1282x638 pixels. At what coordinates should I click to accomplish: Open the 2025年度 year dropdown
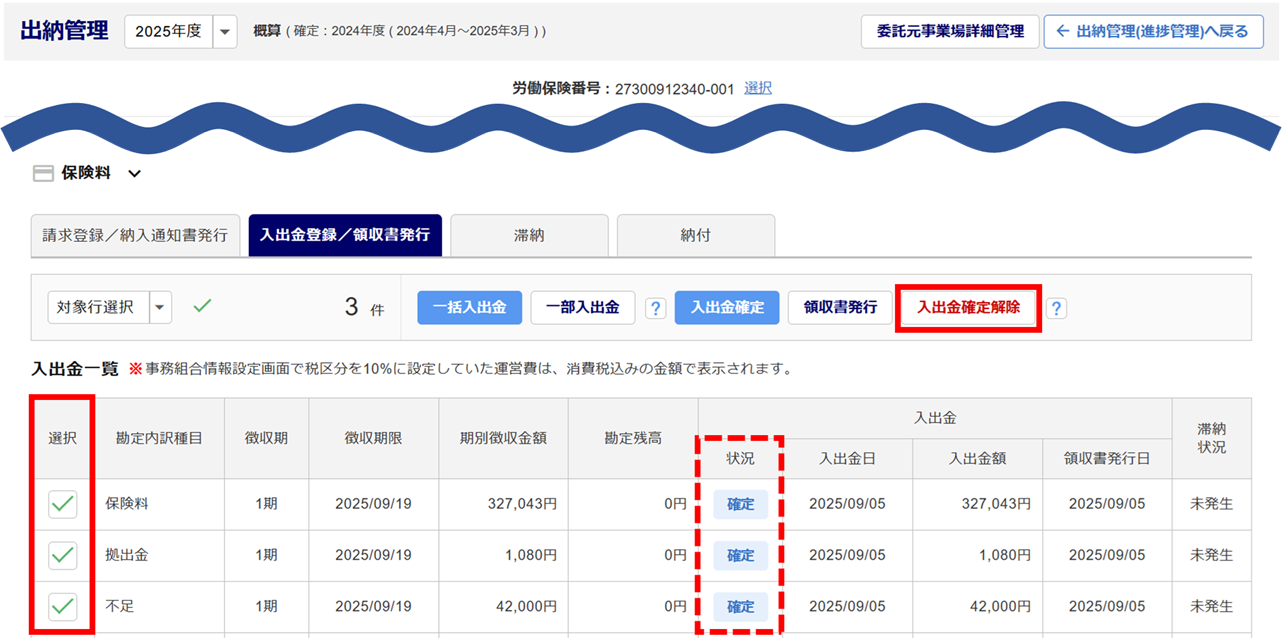tap(225, 32)
